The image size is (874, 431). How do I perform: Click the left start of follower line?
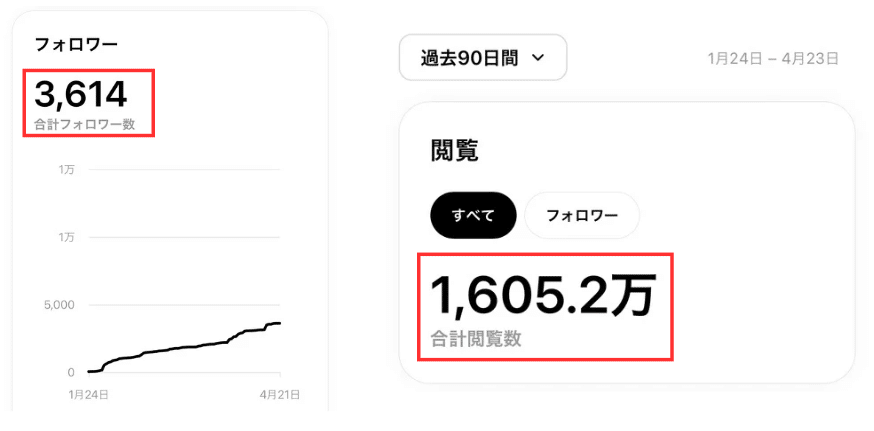coord(90,371)
